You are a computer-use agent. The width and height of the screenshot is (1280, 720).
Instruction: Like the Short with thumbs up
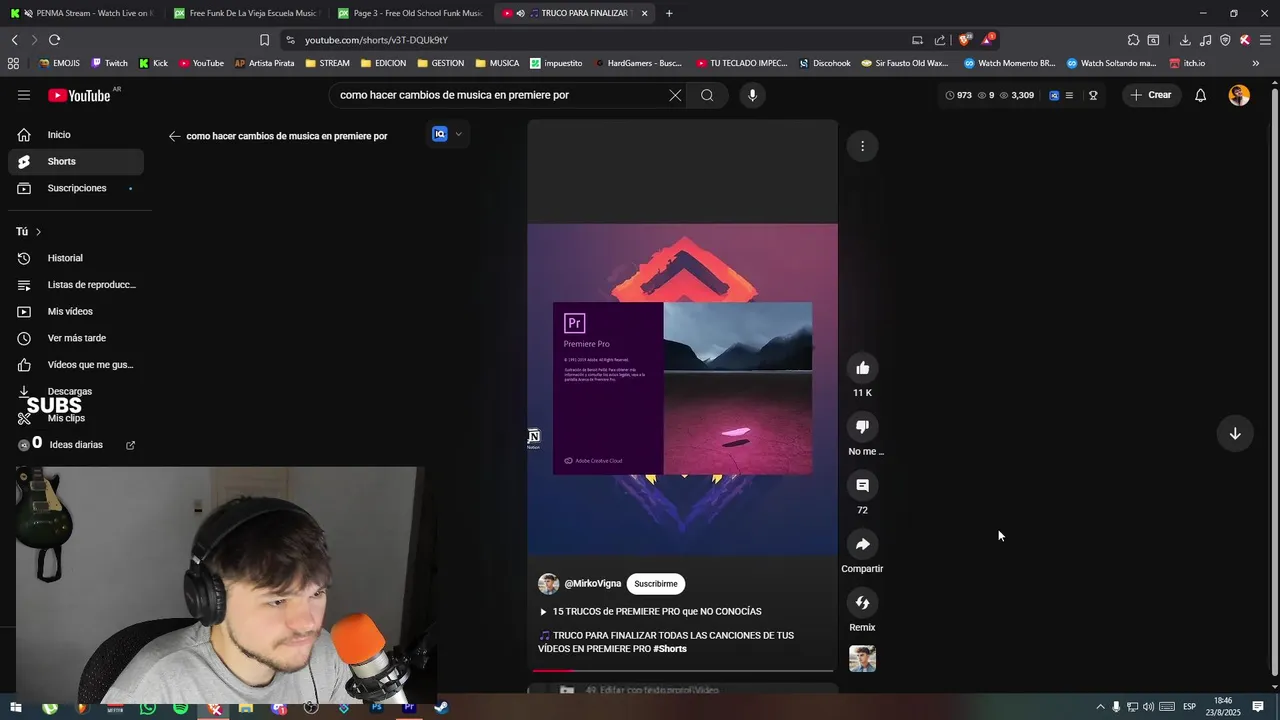[862, 368]
